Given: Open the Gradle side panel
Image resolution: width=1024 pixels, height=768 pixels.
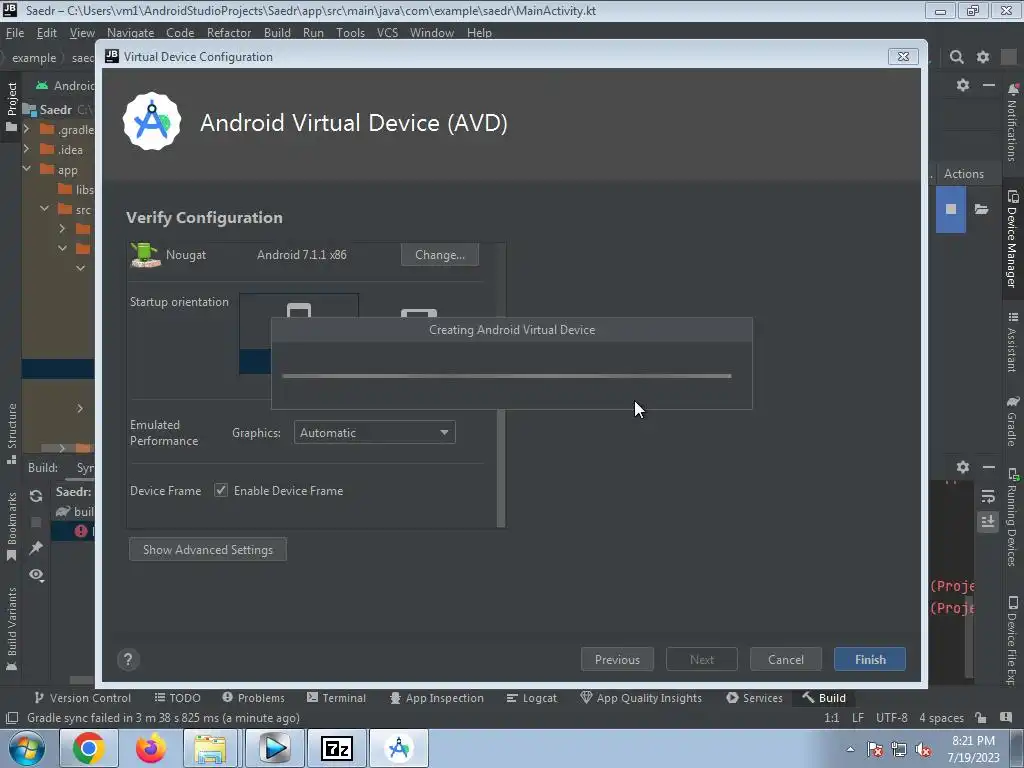Looking at the screenshot, I should pos(1012,421).
